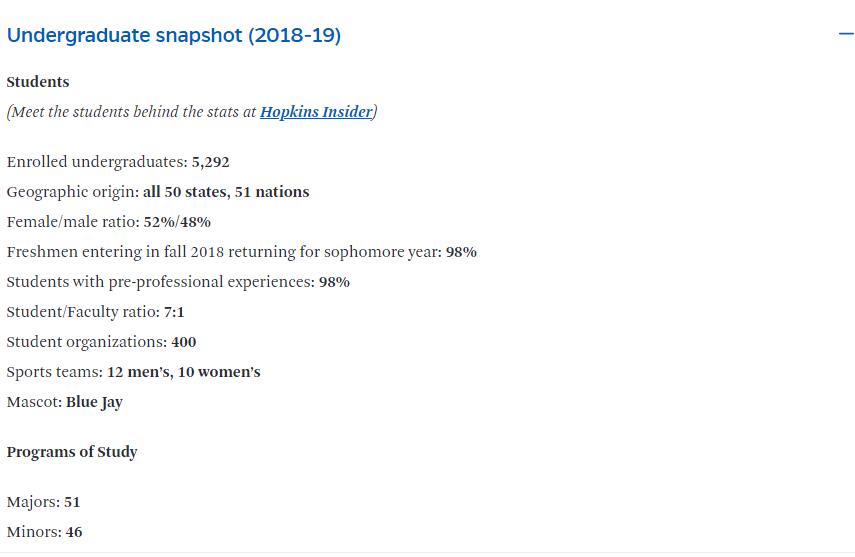
Task: Click the enrolled undergraduates figure 5,292
Action: pyautogui.click(x=211, y=162)
